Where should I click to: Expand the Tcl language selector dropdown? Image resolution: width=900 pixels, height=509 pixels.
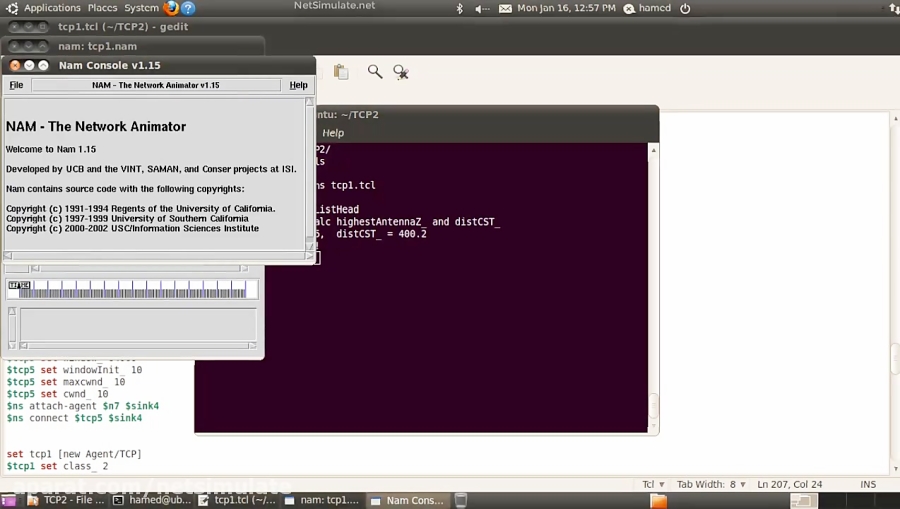click(x=653, y=484)
